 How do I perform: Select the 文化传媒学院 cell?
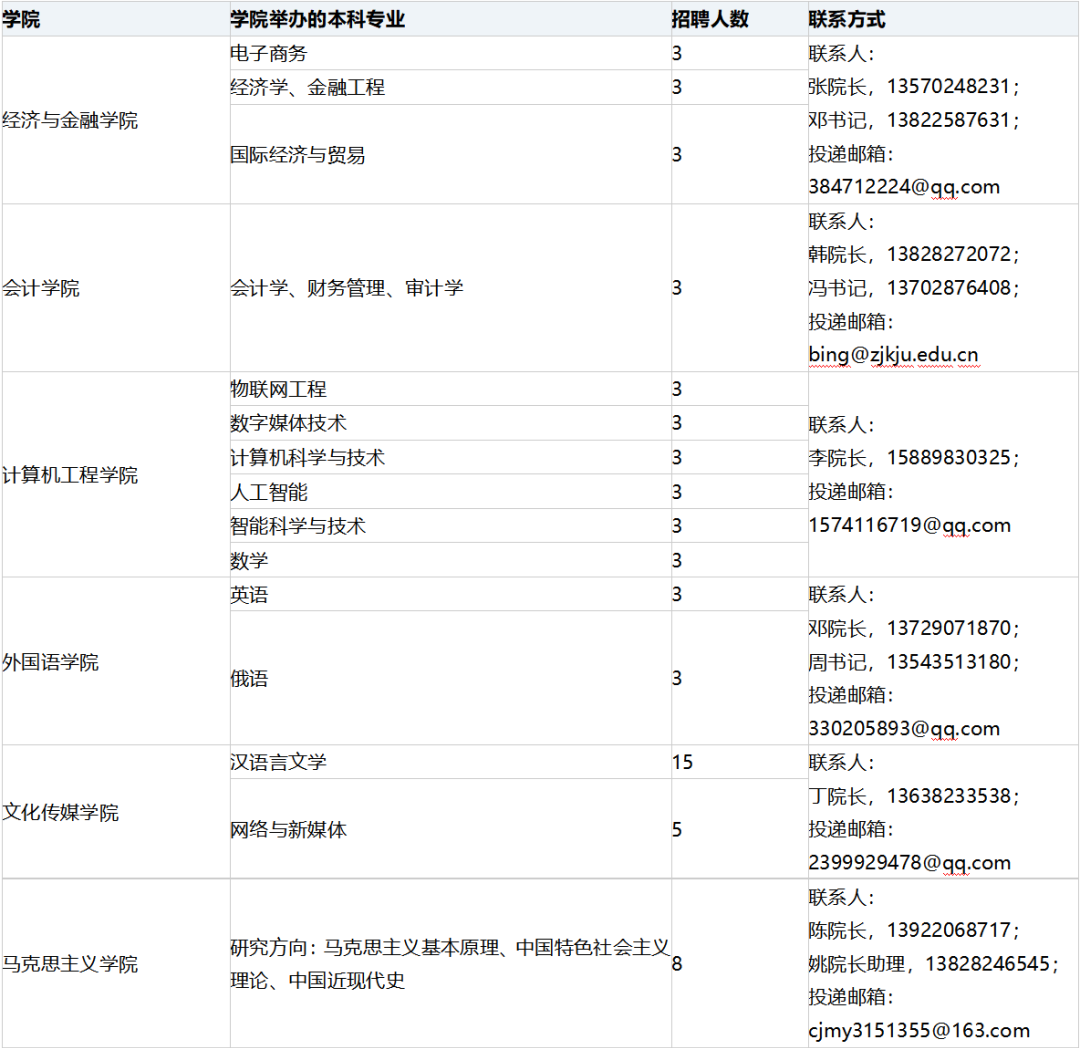click(116, 812)
